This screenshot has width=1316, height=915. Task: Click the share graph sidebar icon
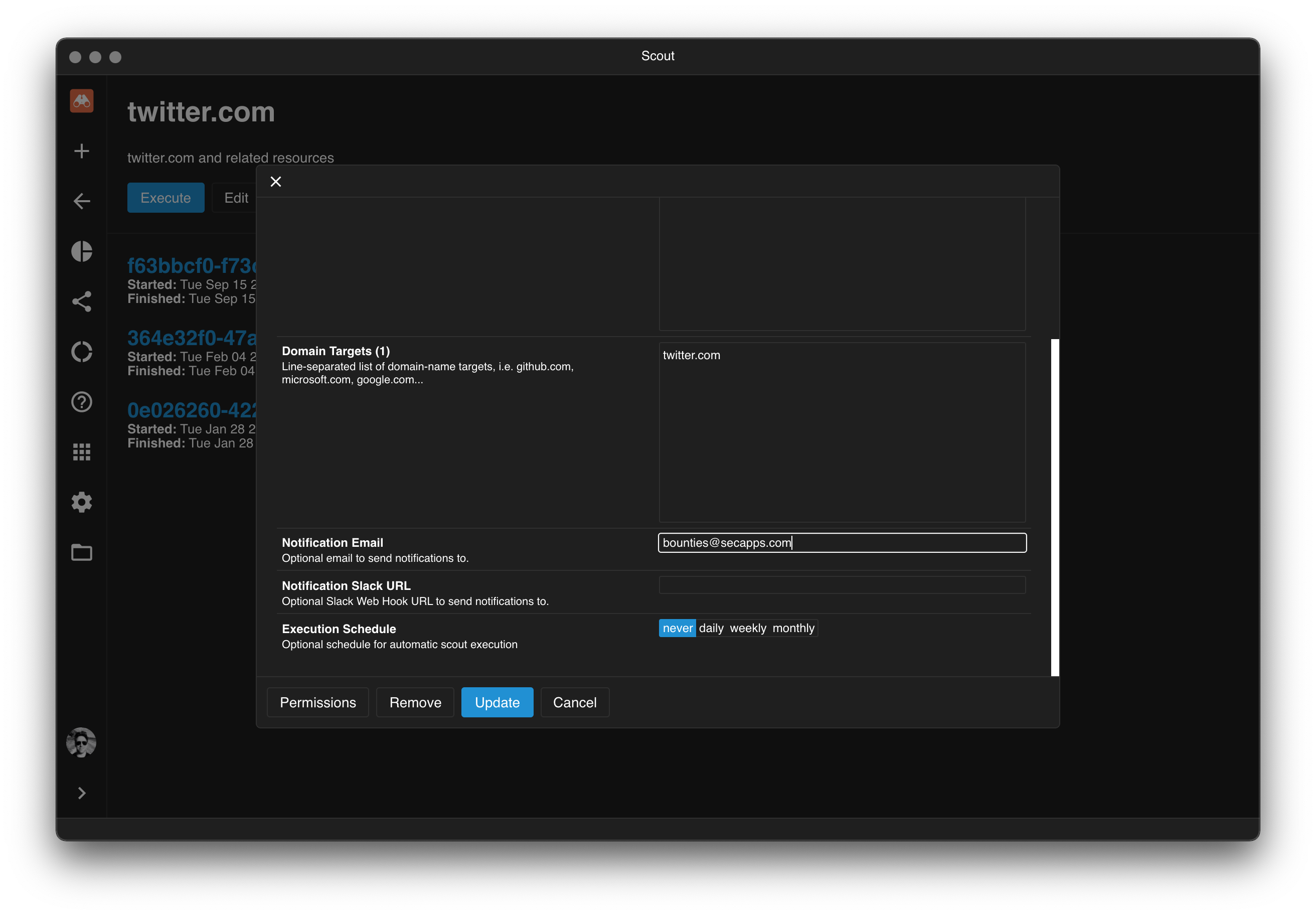click(x=81, y=301)
